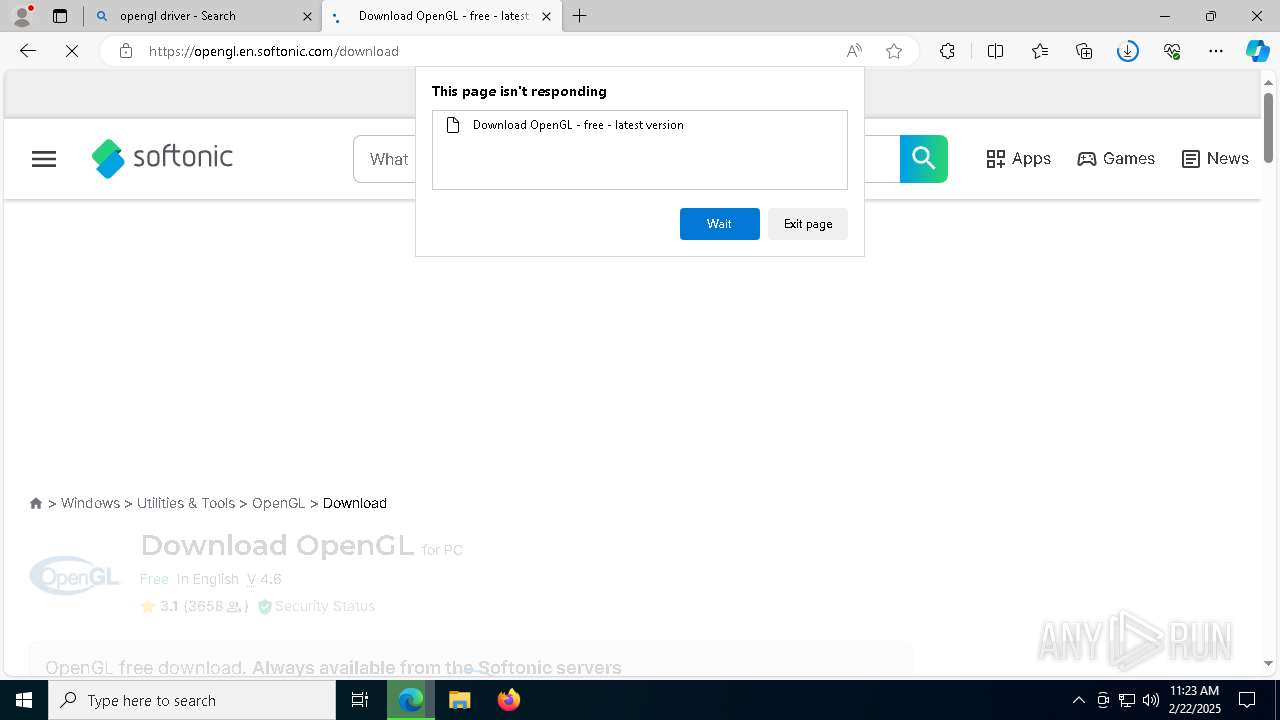Image resolution: width=1280 pixels, height=720 pixels.
Task: Open the taskbar clock and date
Action: (1195, 700)
